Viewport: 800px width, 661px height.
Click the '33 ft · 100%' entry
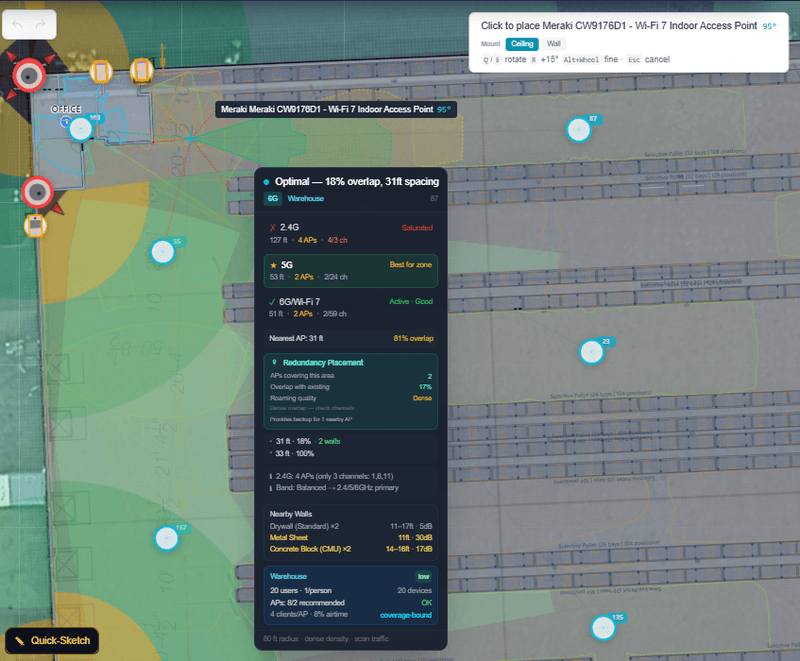295,453
